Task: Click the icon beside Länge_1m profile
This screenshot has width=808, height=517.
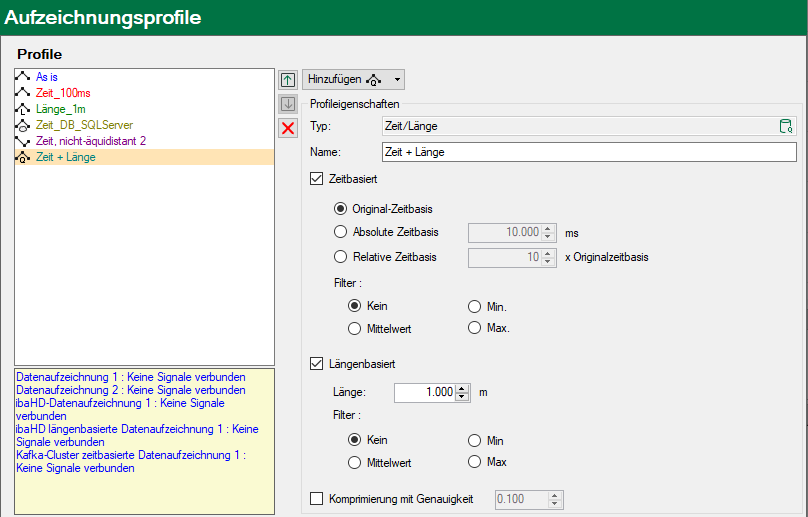Action: (x=24, y=109)
